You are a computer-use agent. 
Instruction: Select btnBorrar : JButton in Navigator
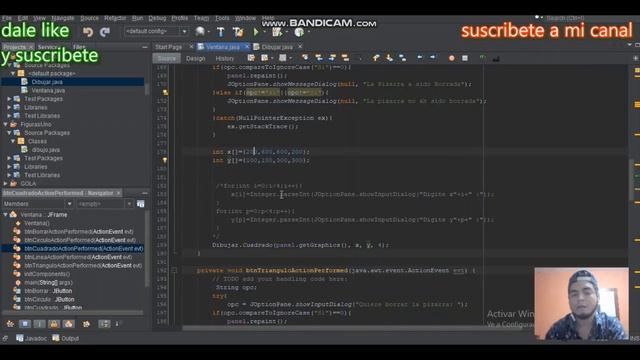click(x=48, y=291)
